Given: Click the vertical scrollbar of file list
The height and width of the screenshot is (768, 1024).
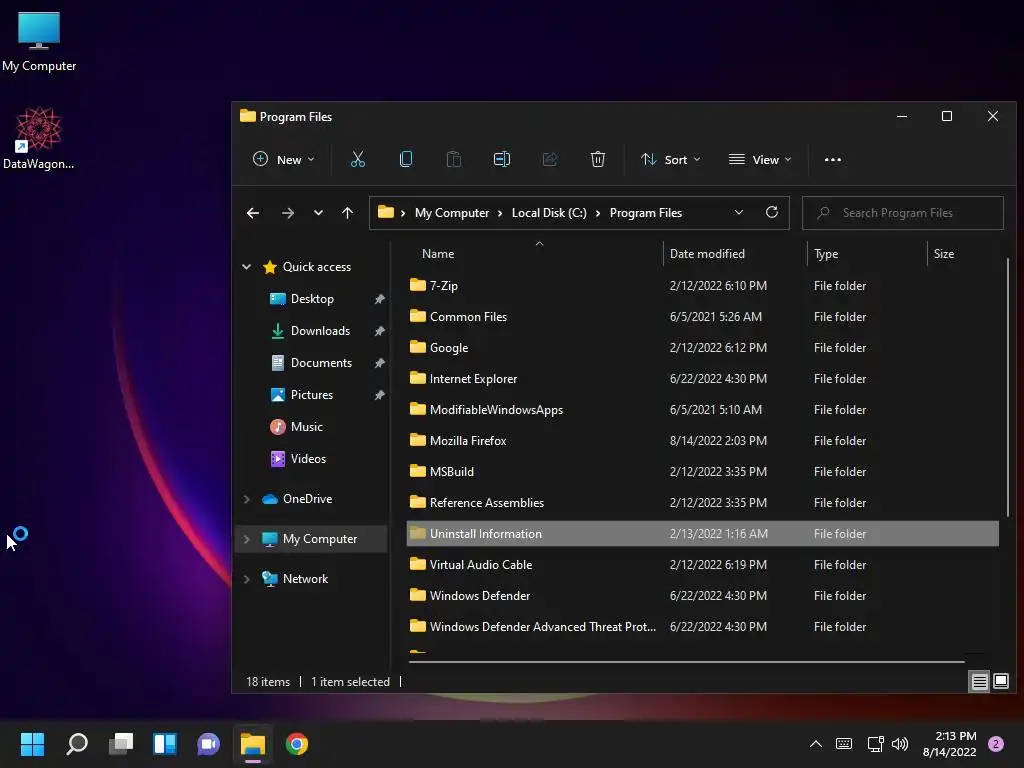Looking at the screenshot, I should click(1008, 385).
